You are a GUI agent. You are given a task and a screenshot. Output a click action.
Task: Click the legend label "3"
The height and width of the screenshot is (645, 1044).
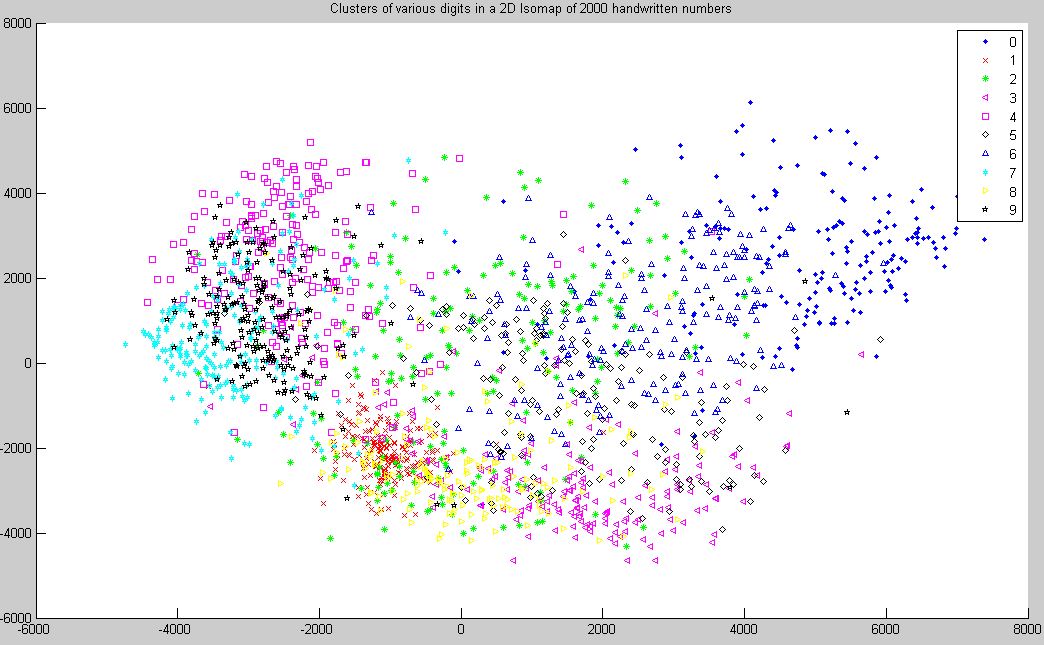pos(1013,98)
